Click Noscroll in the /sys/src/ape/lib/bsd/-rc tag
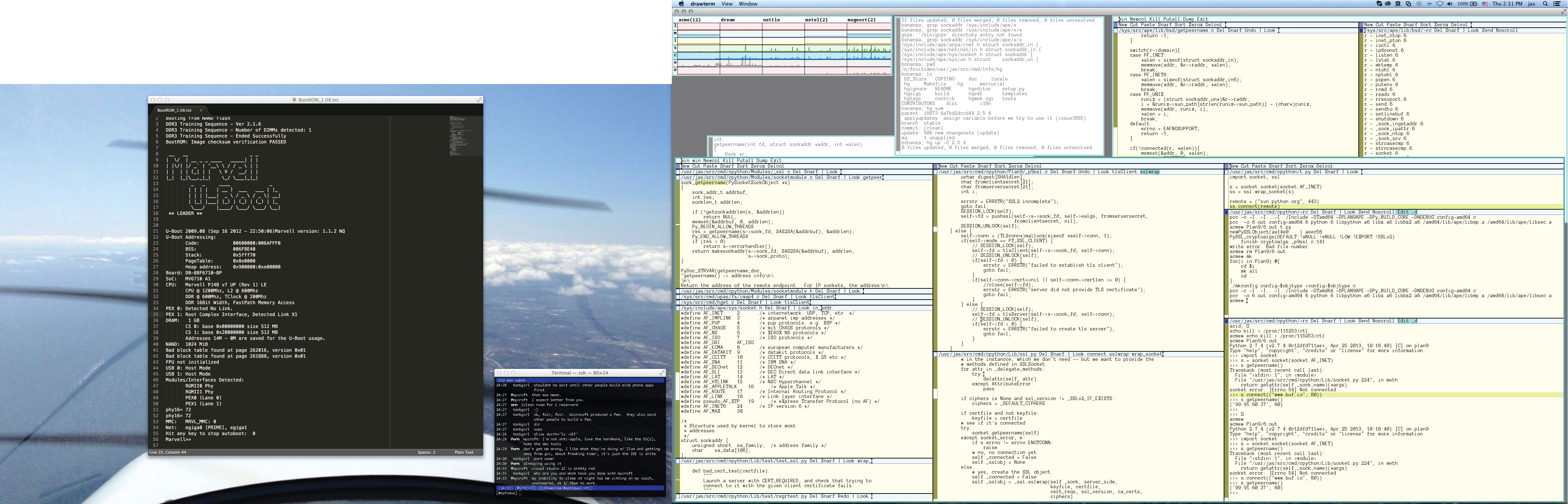Image resolution: width=1568 pixels, height=504 pixels. (1506, 30)
